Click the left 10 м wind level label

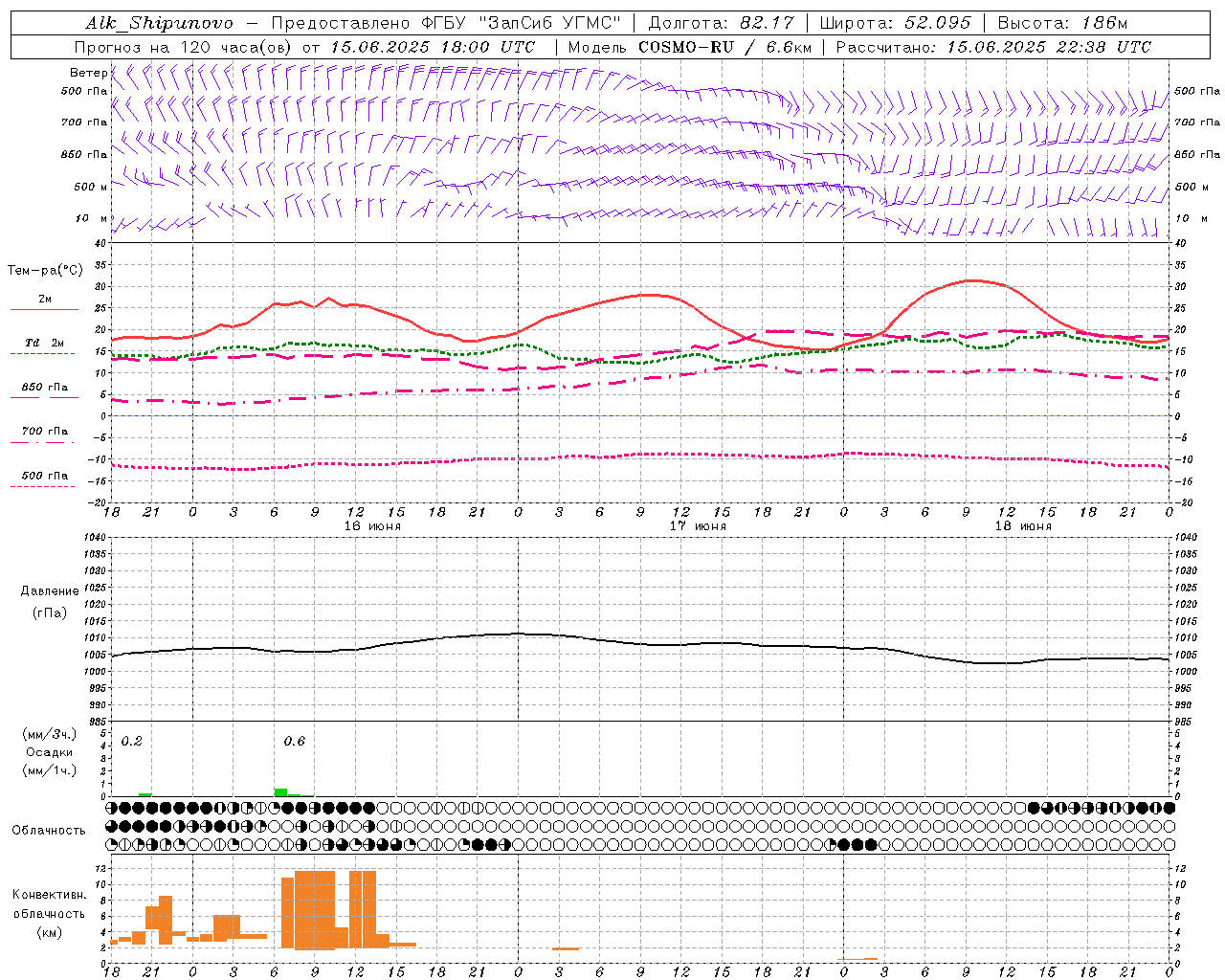point(92,218)
